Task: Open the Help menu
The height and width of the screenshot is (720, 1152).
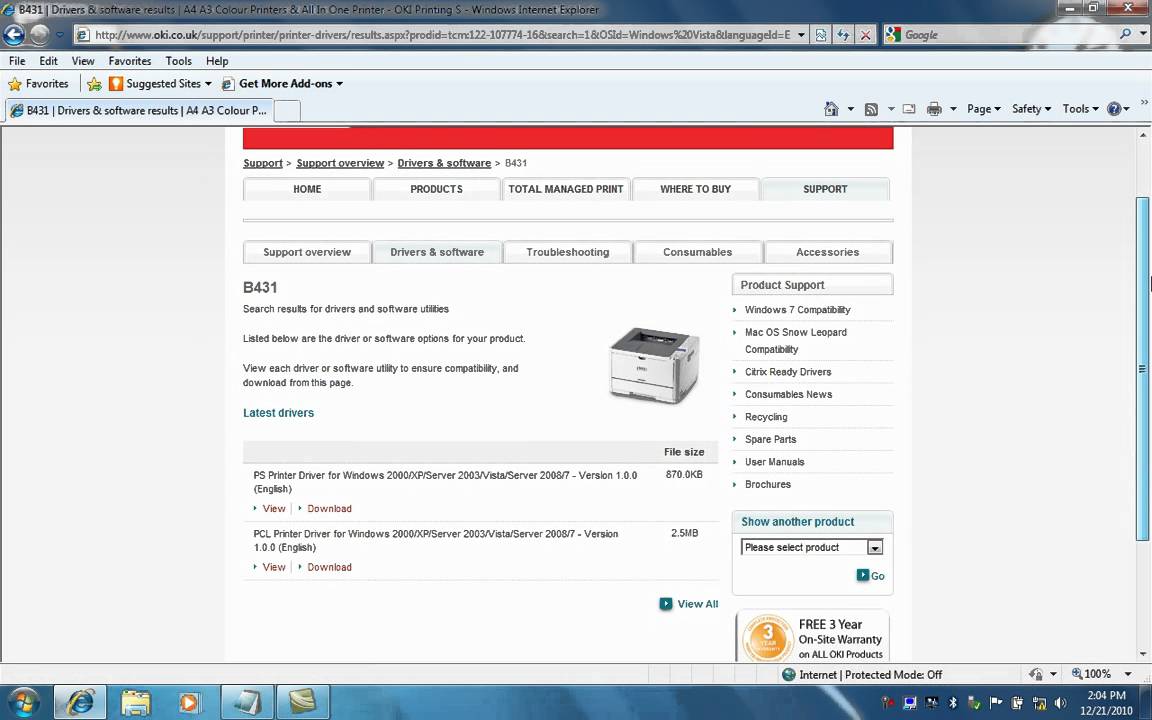Action: (x=217, y=61)
